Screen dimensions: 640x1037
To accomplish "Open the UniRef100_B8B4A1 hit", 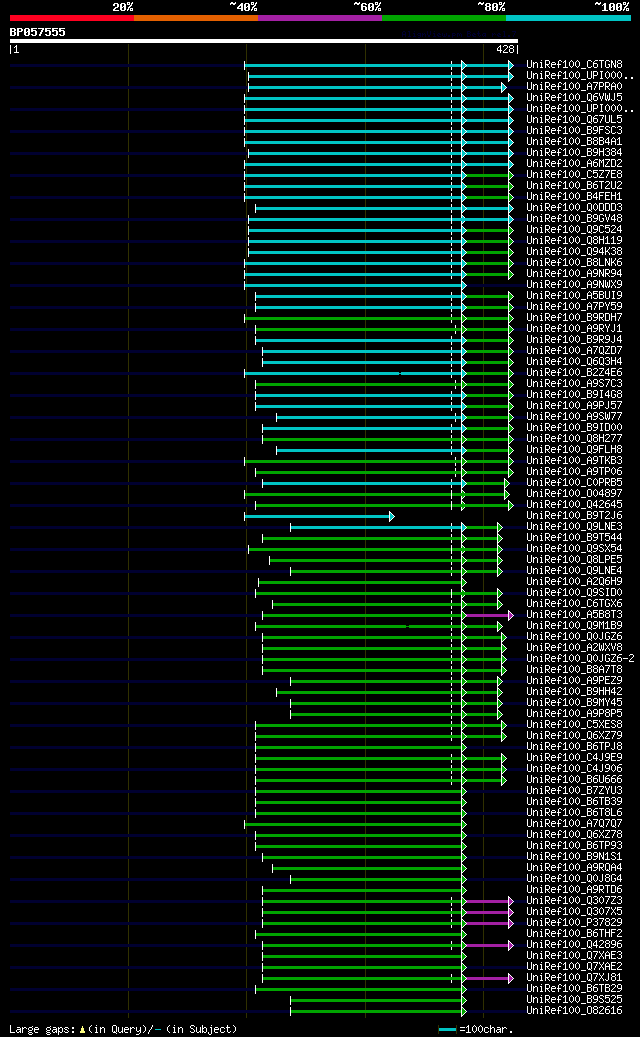I will tap(574, 142).
